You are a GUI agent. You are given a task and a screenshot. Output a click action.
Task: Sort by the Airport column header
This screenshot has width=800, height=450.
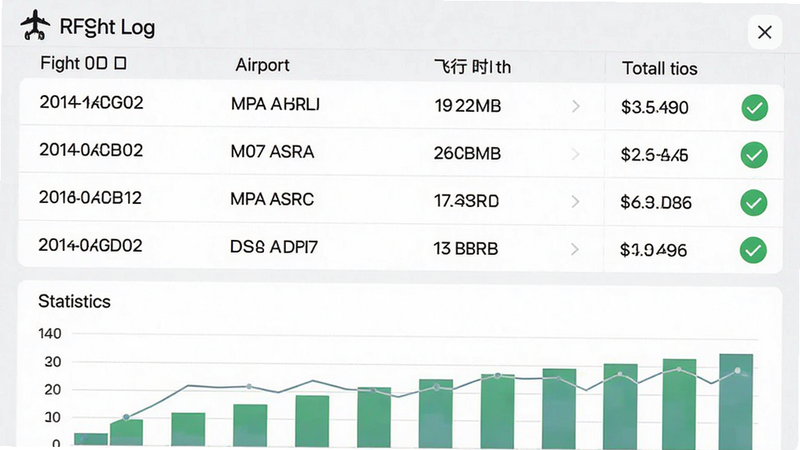tap(262, 65)
